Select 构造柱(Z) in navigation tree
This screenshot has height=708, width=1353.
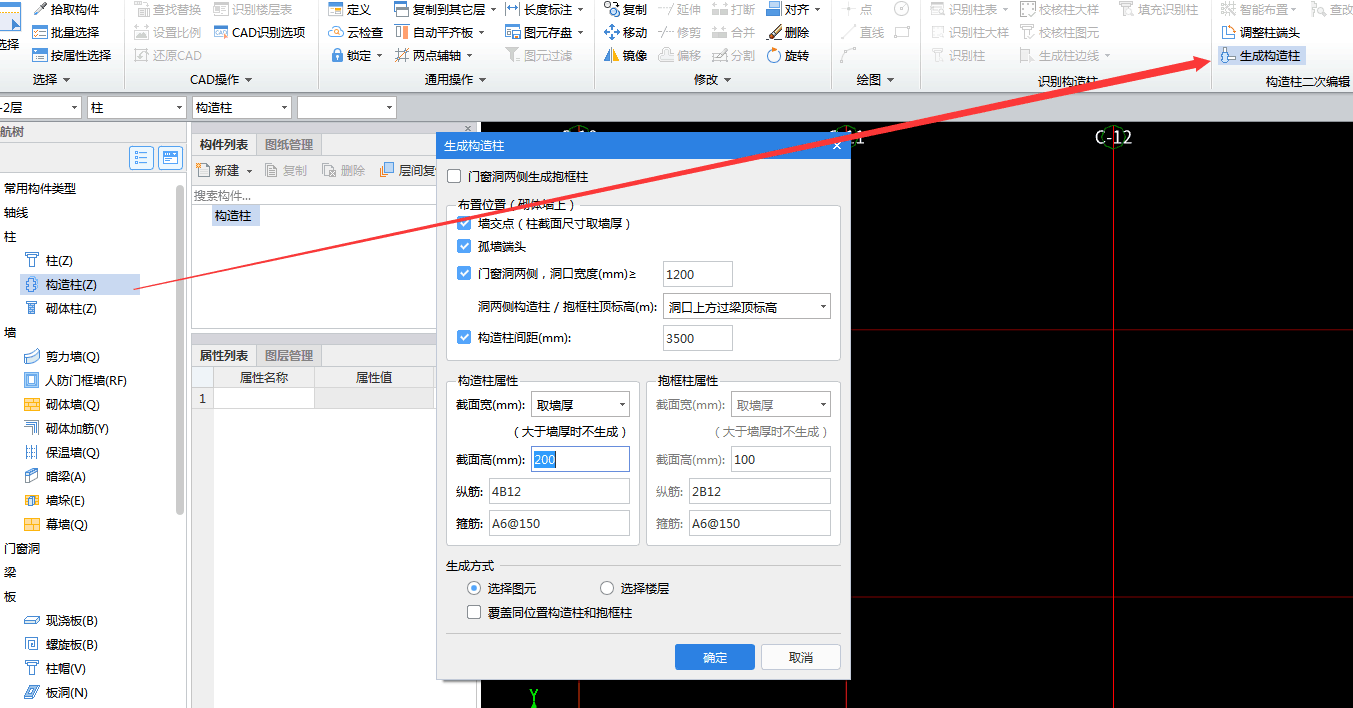pos(70,285)
